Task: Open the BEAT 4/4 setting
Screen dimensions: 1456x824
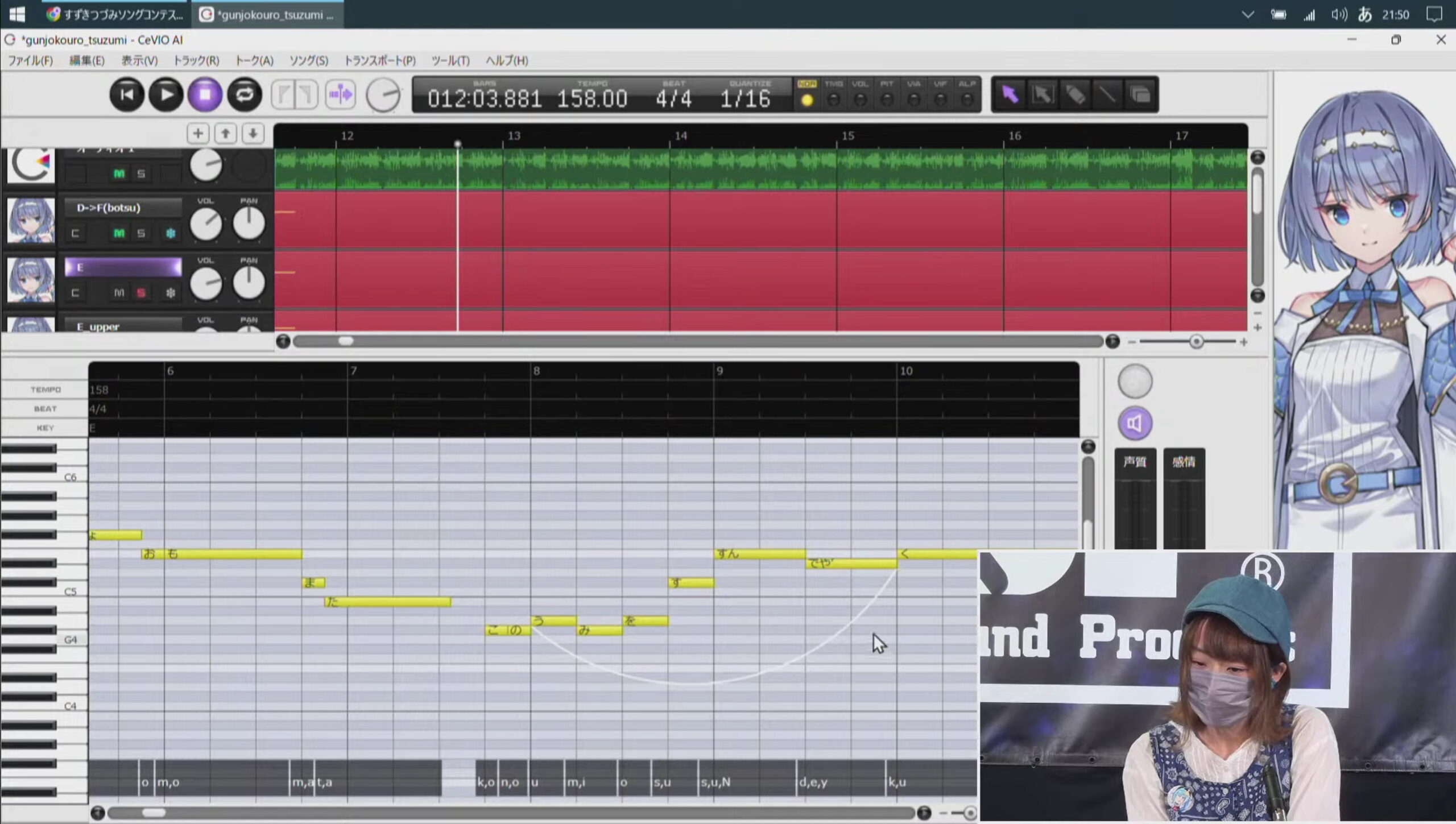Action: (x=674, y=99)
